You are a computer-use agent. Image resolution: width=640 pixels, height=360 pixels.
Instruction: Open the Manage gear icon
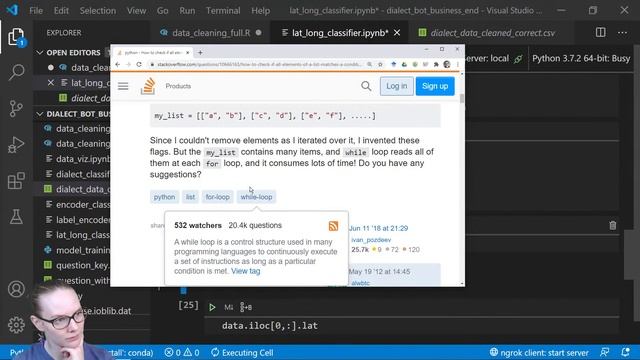click(x=16, y=325)
